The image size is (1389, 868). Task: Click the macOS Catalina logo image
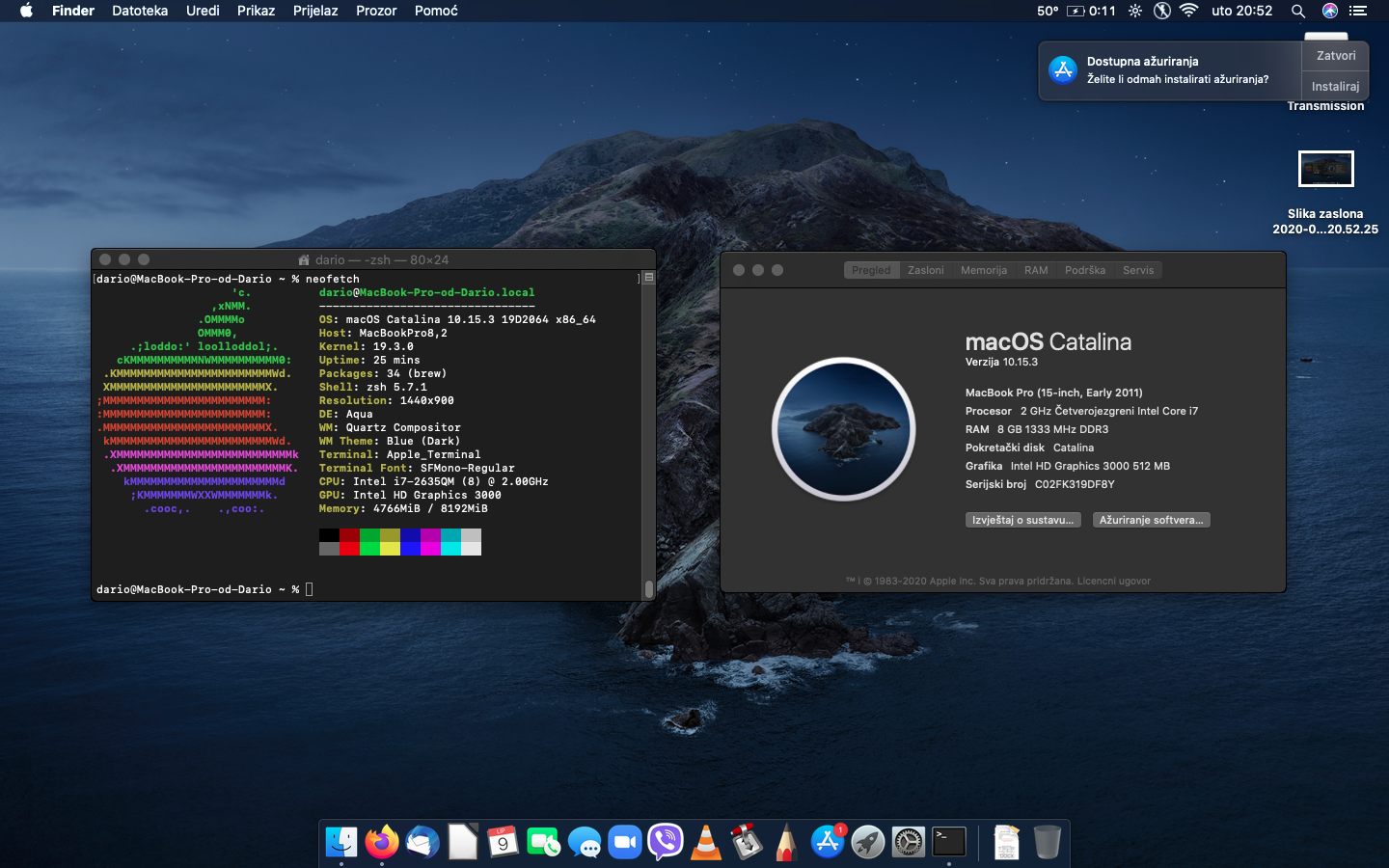point(844,429)
